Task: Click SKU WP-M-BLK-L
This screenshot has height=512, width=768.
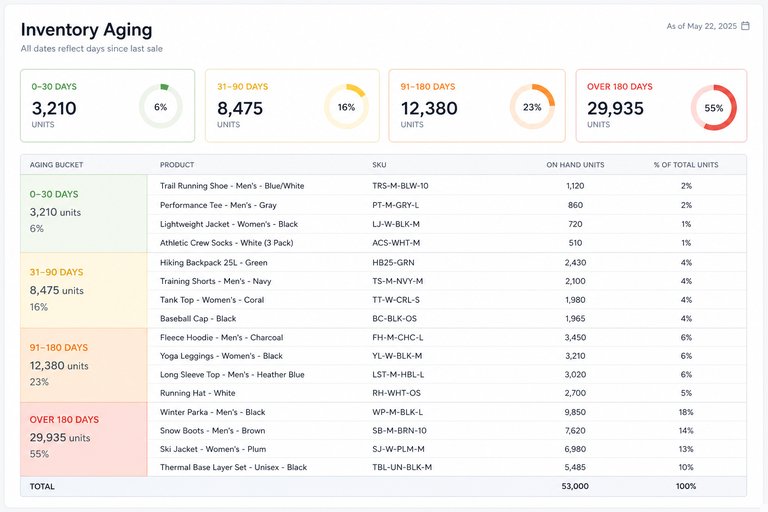Action: [x=397, y=413]
